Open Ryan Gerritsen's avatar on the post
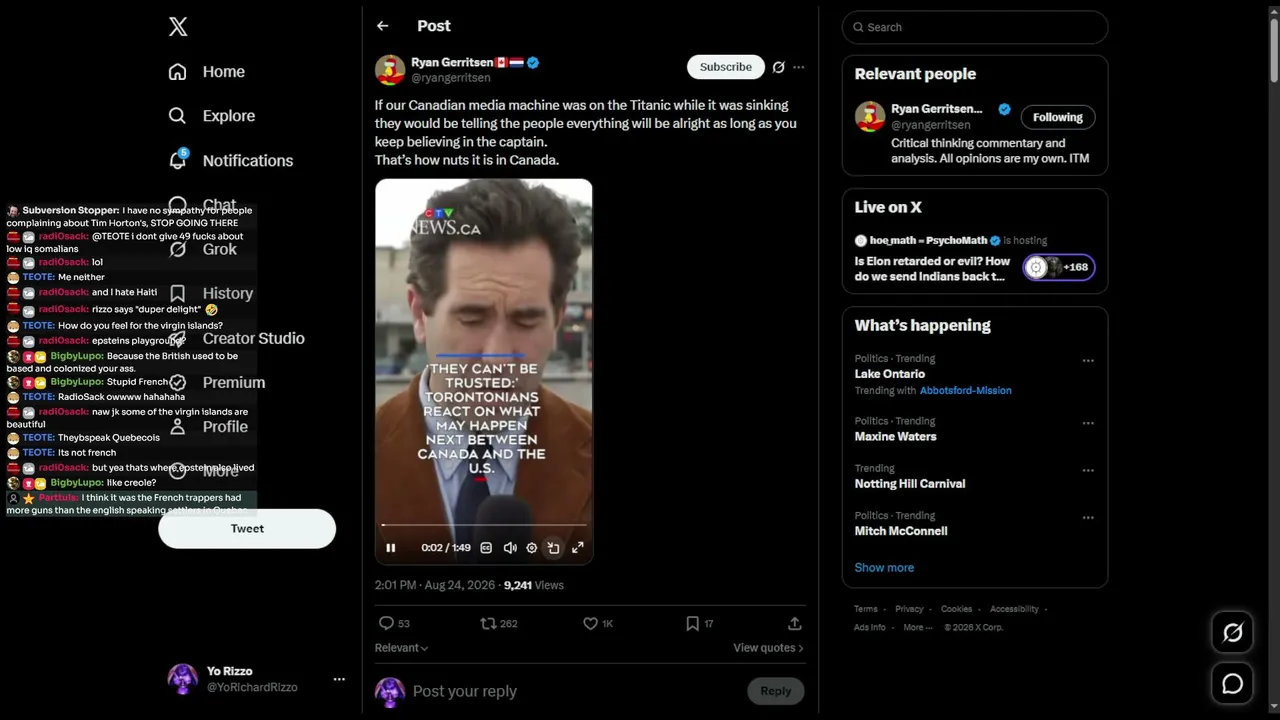This screenshot has width=1280, height=720. tap(390, 70)
